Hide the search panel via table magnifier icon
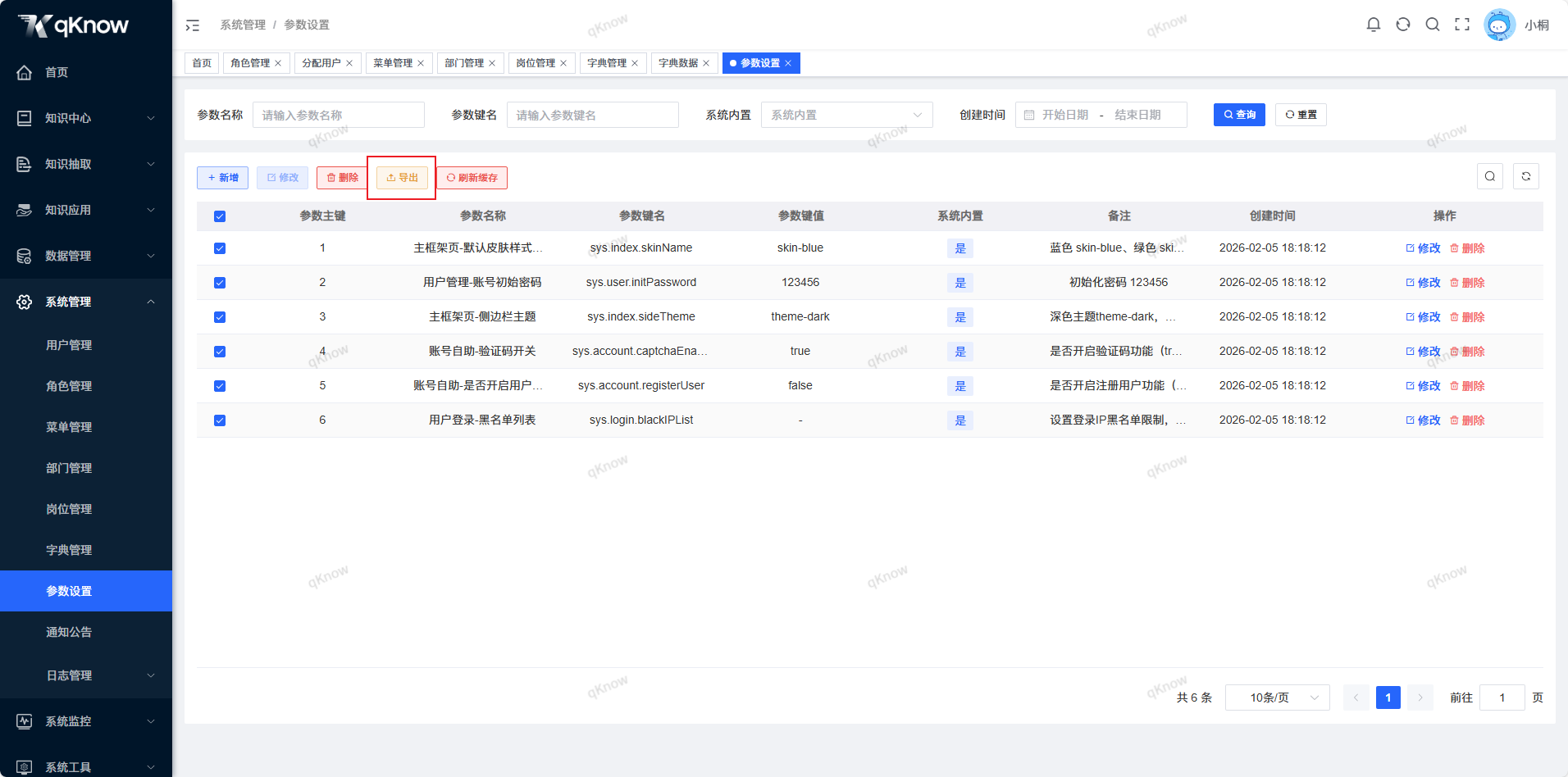This screenshot has width=1568, height=777. [1490, 176]
